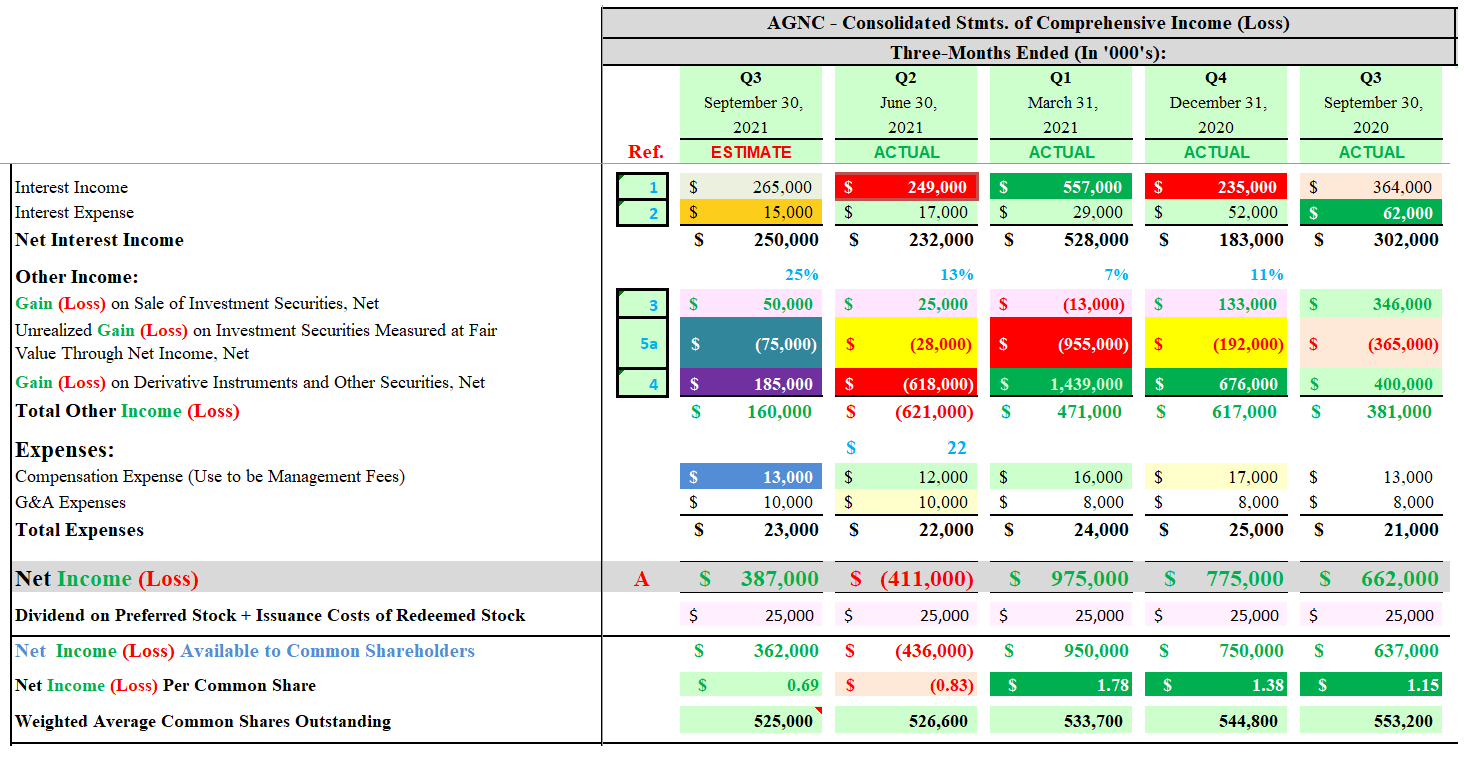Select reference box number 2
The width and height of the screenshot is (1464, 759).
click(641, 212)
